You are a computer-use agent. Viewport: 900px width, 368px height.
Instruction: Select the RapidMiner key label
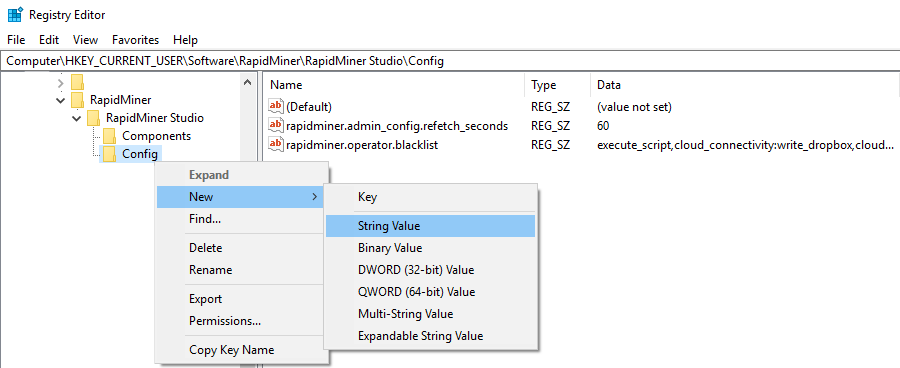[x=121, y=100]
